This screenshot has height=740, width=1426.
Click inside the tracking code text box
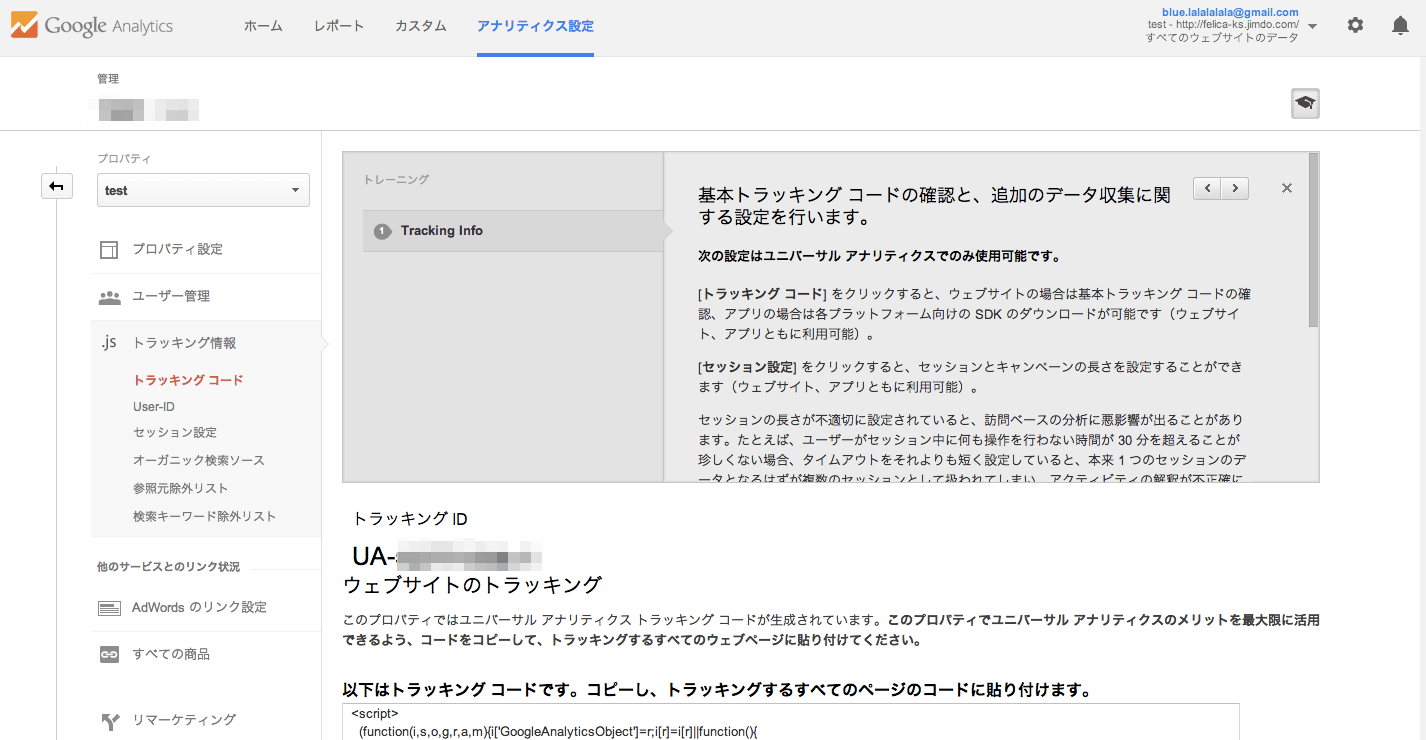click(791, 722)
